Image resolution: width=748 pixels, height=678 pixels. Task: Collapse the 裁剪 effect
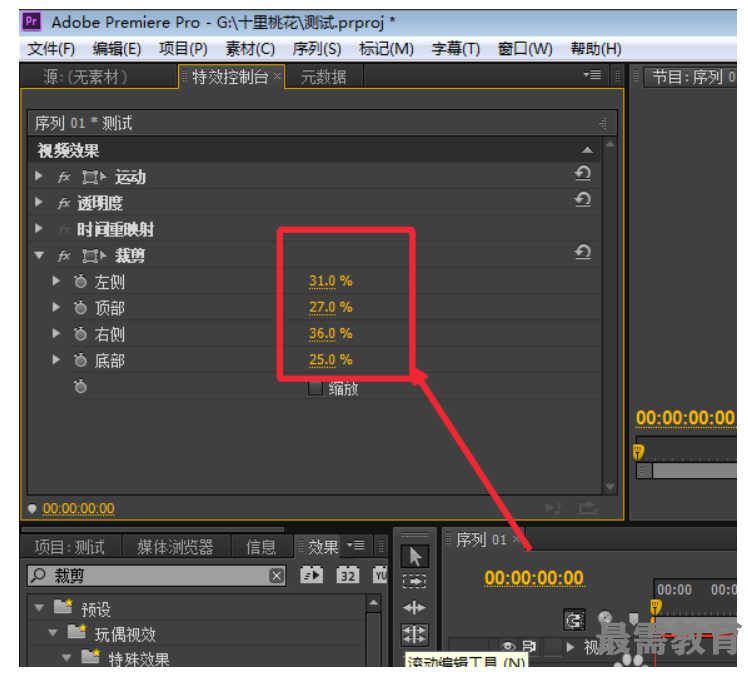coord(39,255)
